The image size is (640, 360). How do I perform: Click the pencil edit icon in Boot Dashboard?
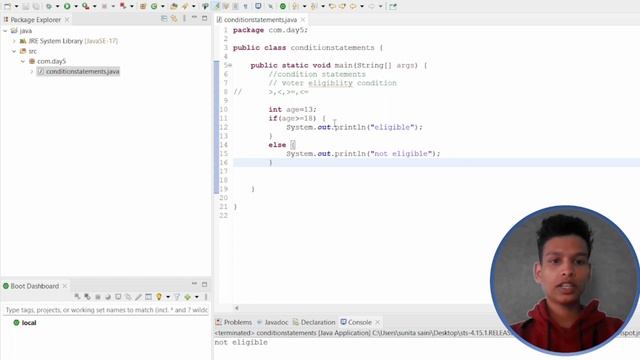click(138, 297)
